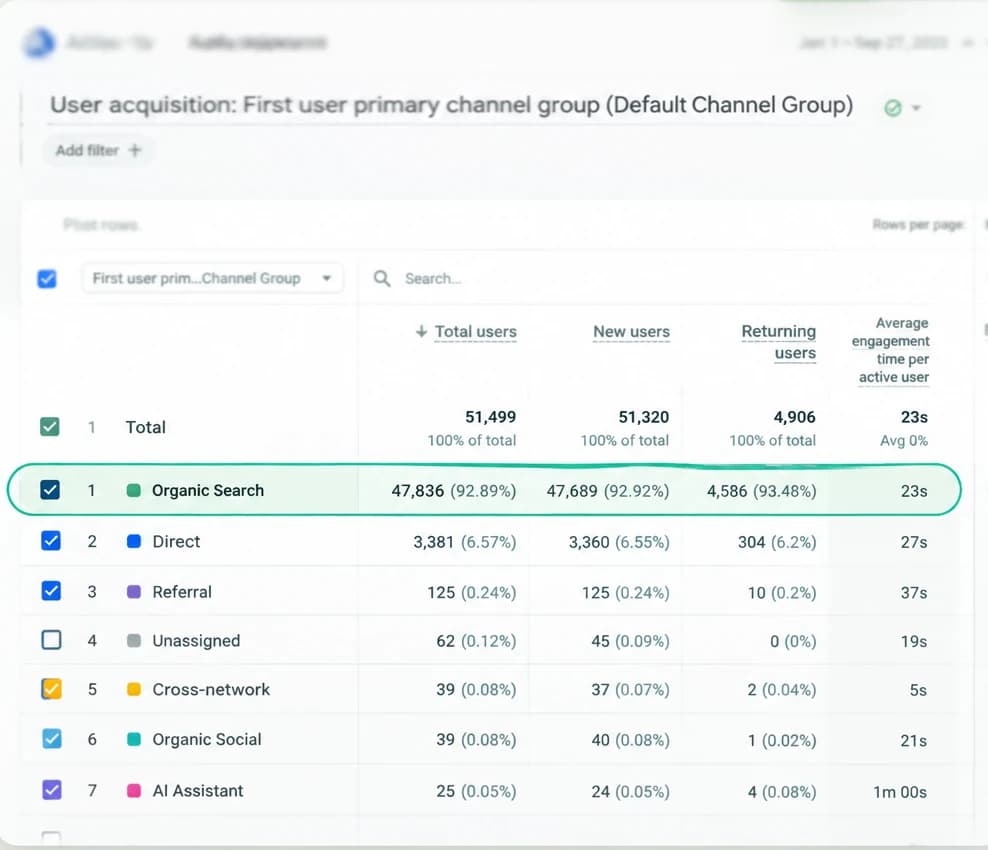Click the 51,320 new users total
Screen dimensions: 988x850
coord(643,417)
